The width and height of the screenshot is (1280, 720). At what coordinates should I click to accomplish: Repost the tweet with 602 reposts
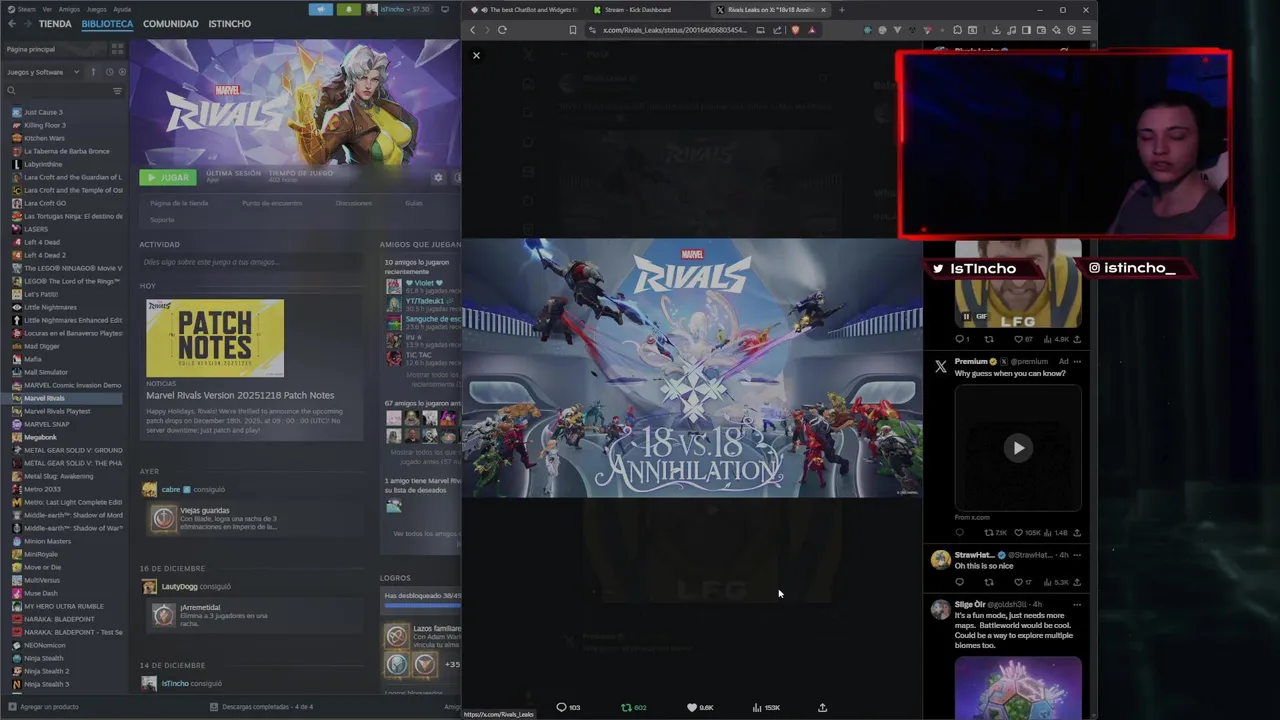click(x=633, y=707)
